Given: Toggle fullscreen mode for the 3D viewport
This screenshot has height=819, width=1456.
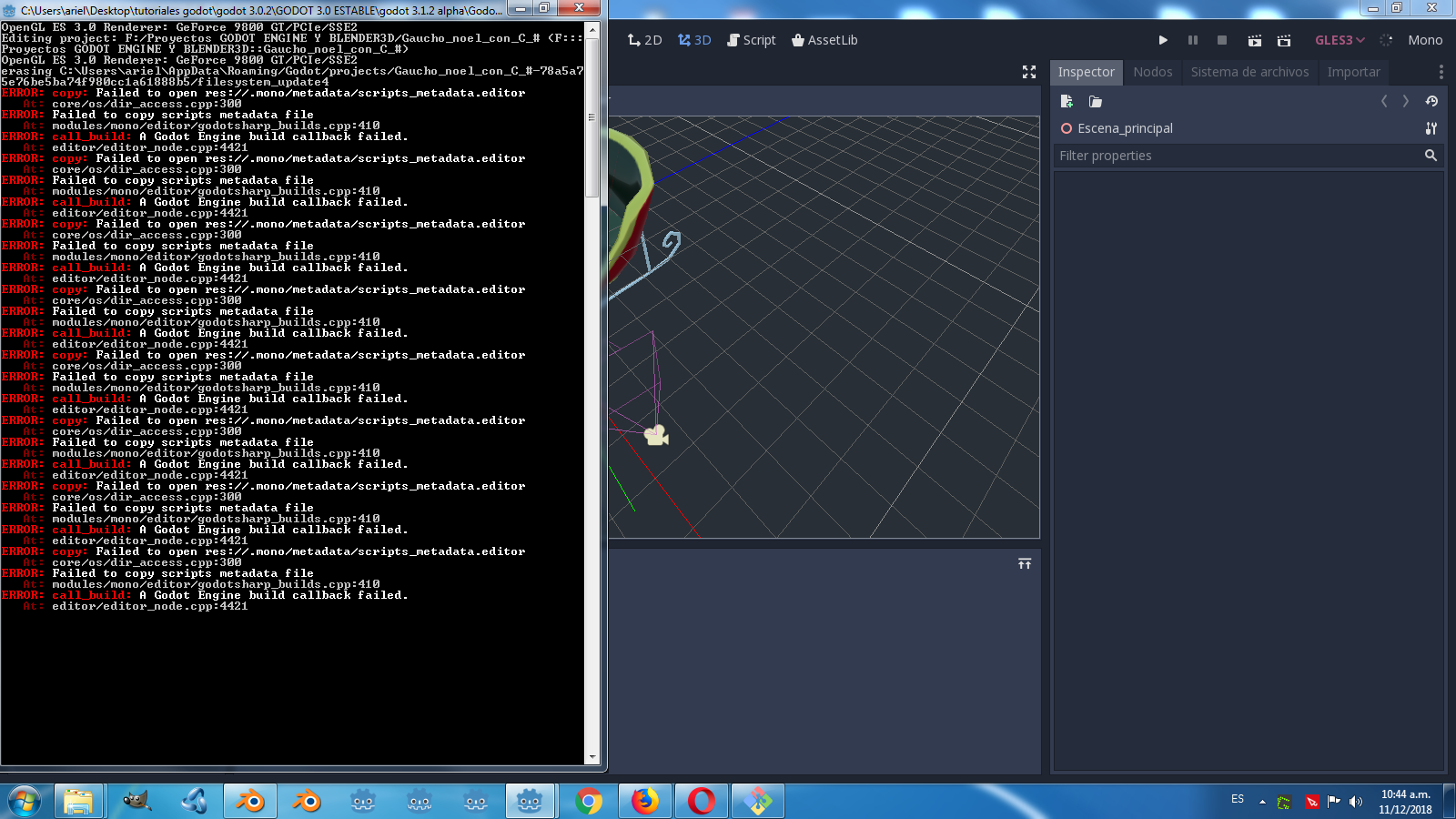Looking at the screenshot, I should point(1029,72).
